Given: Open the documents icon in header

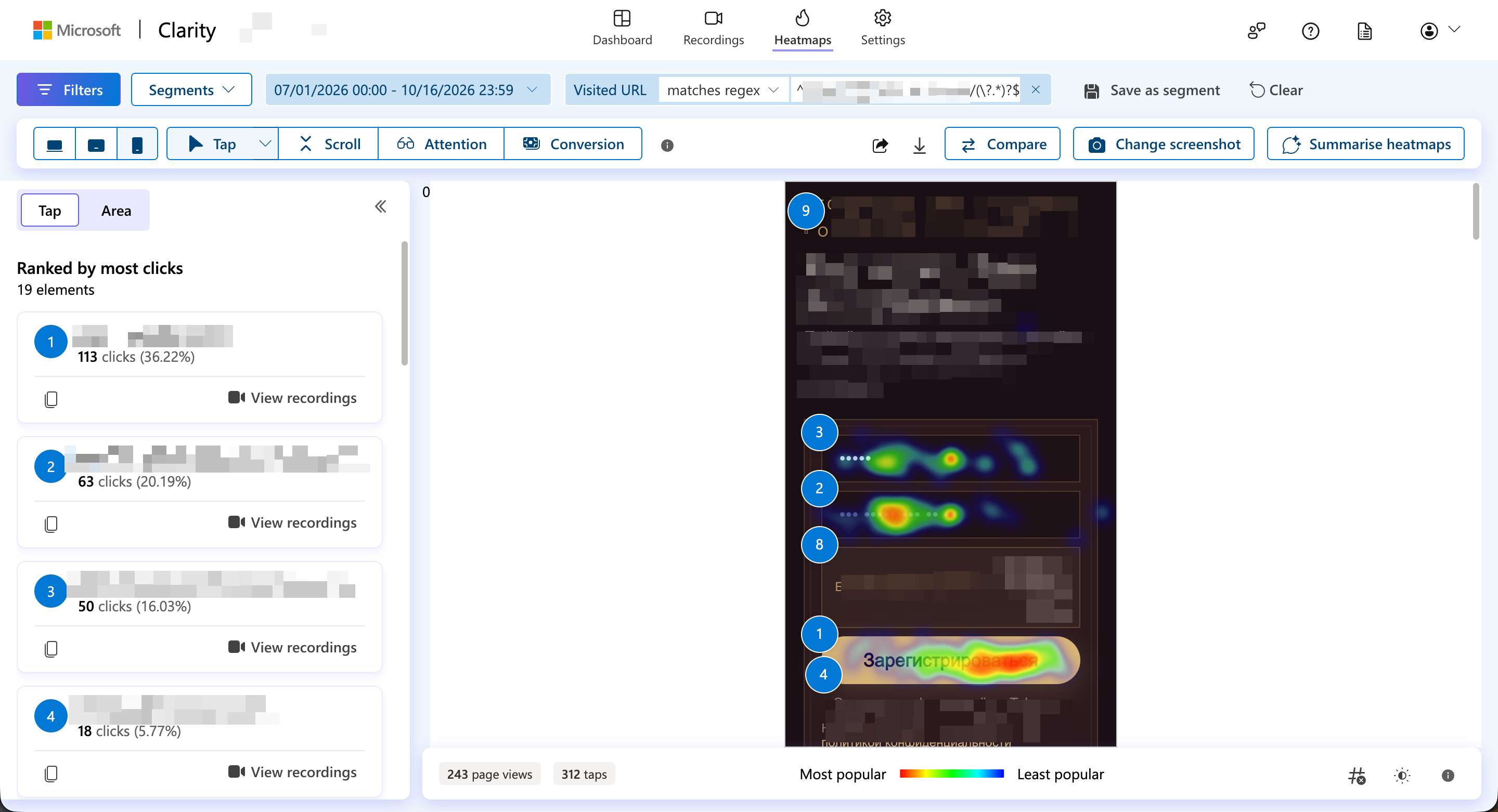Looking at the screenshot, I should coord(1364,31).
